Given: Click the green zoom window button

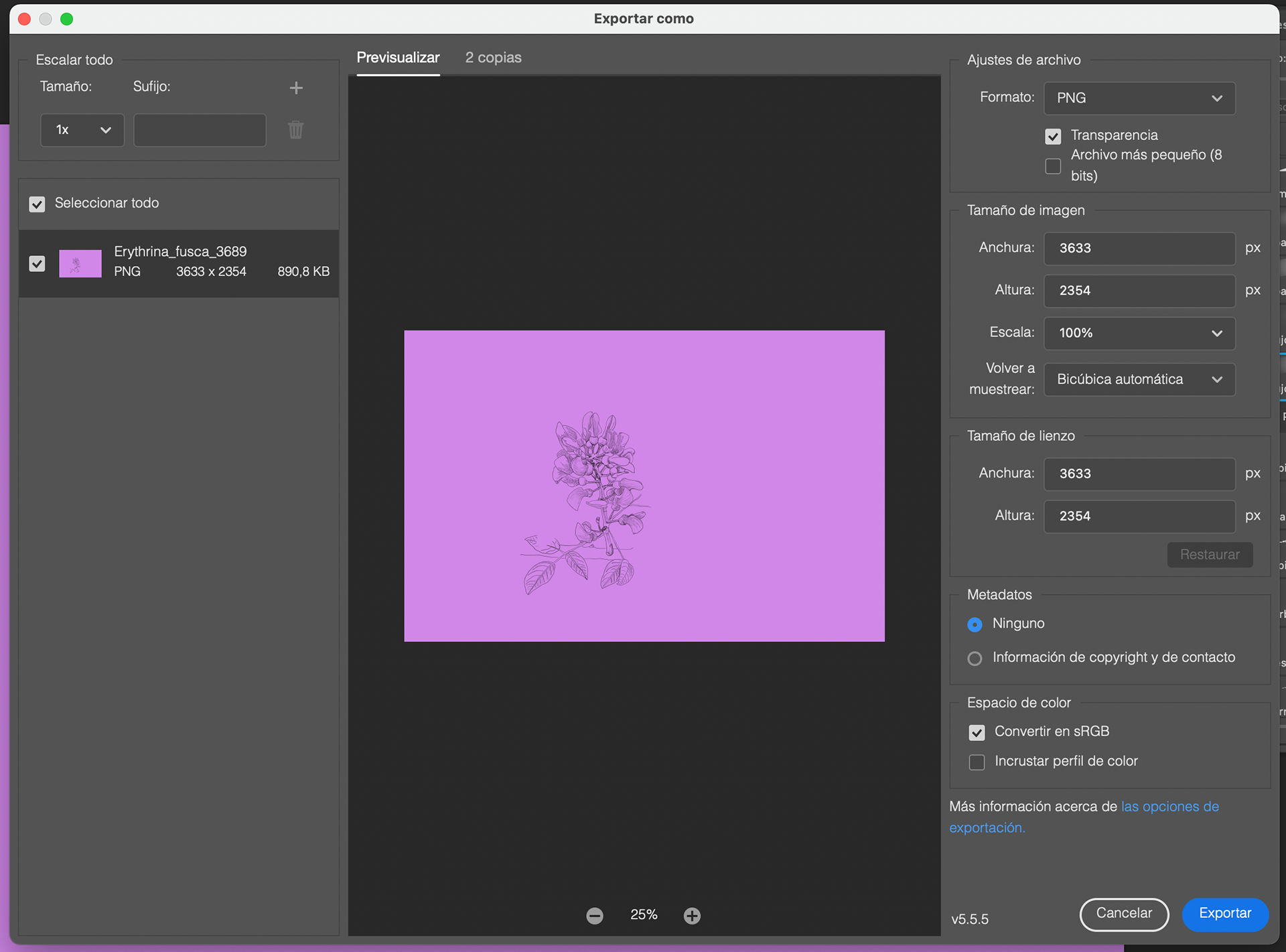Looking at the screenshot, I should coord(67,19).
